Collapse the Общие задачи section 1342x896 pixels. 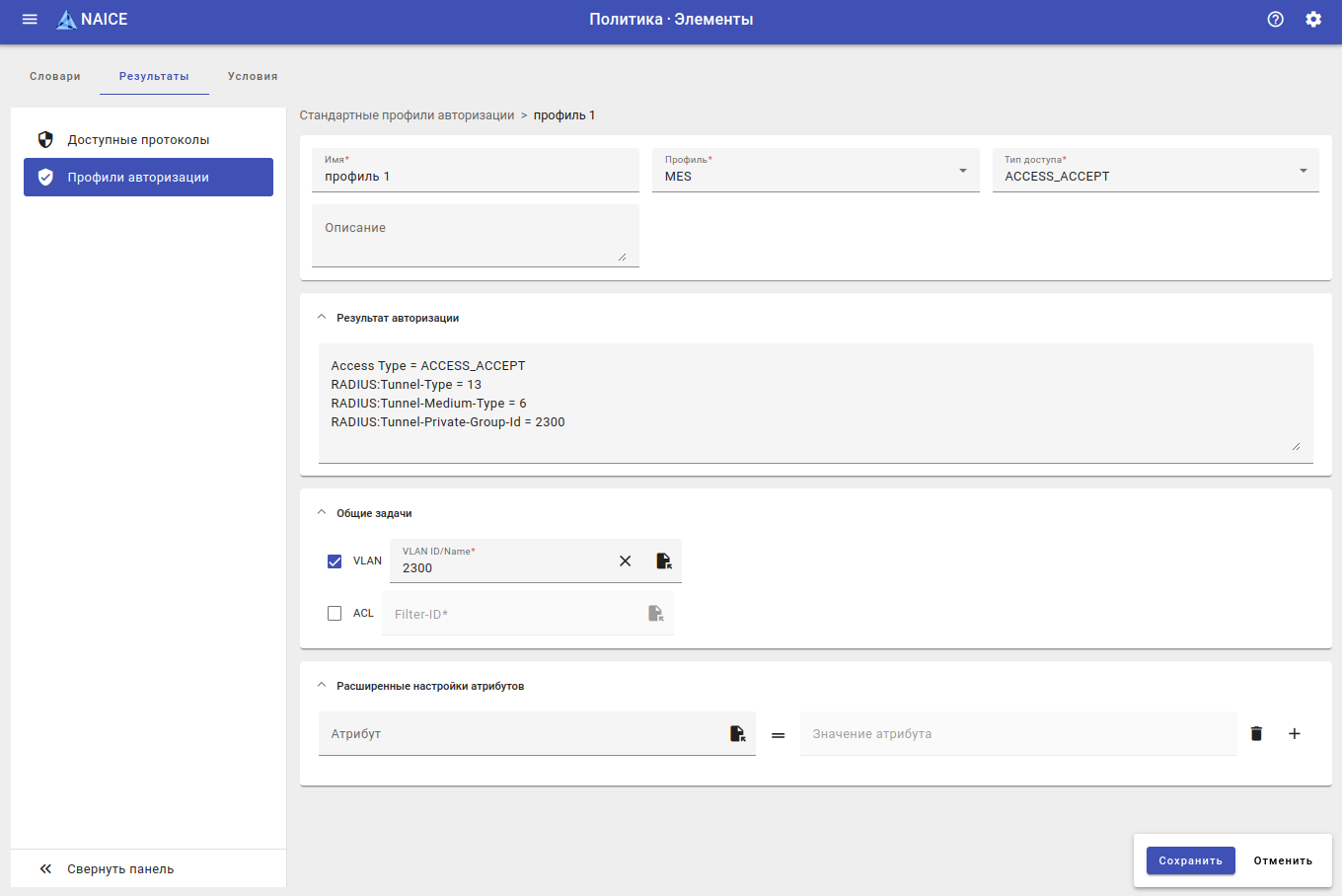[322, 513]
